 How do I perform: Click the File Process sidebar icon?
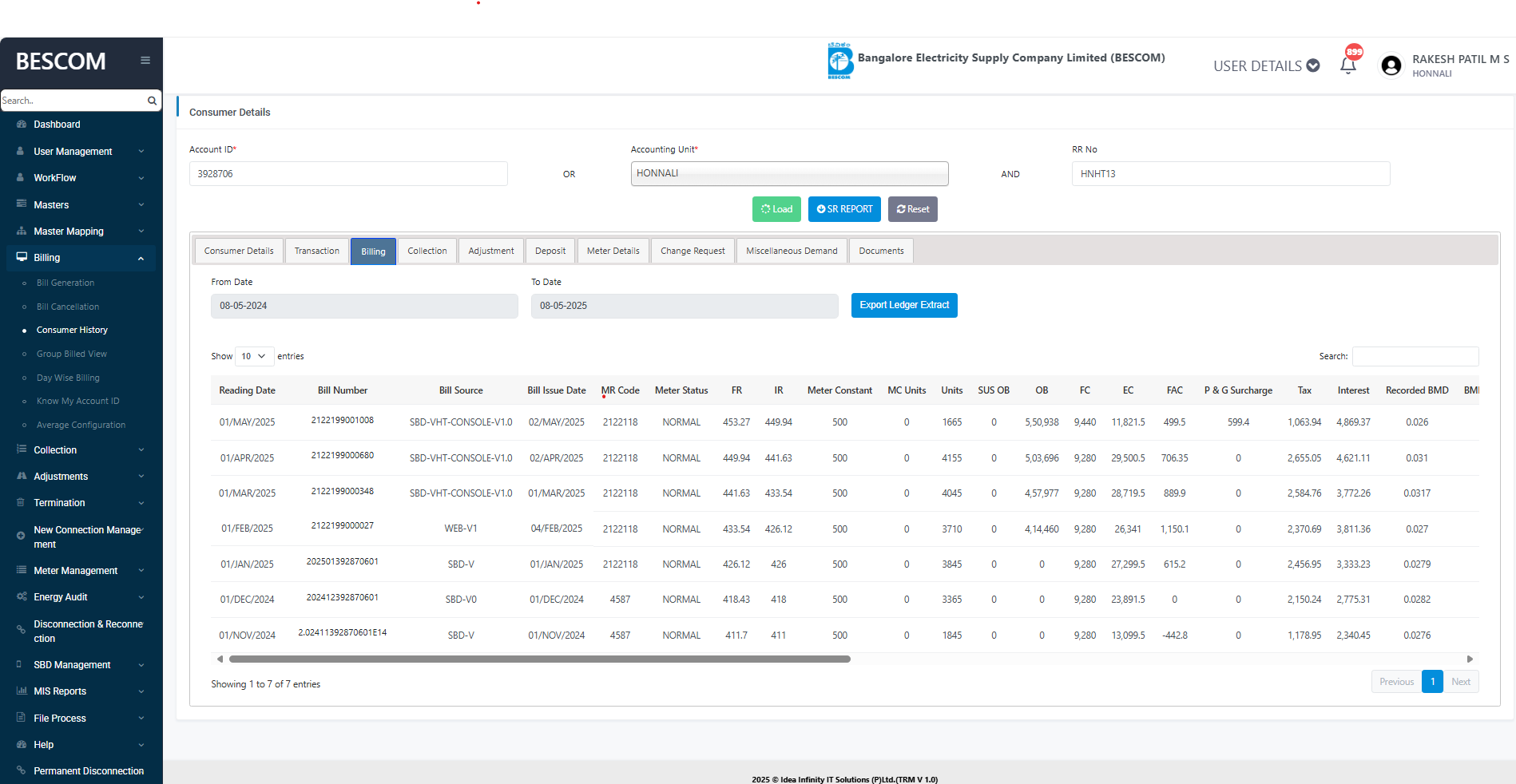tap(21, 718)
